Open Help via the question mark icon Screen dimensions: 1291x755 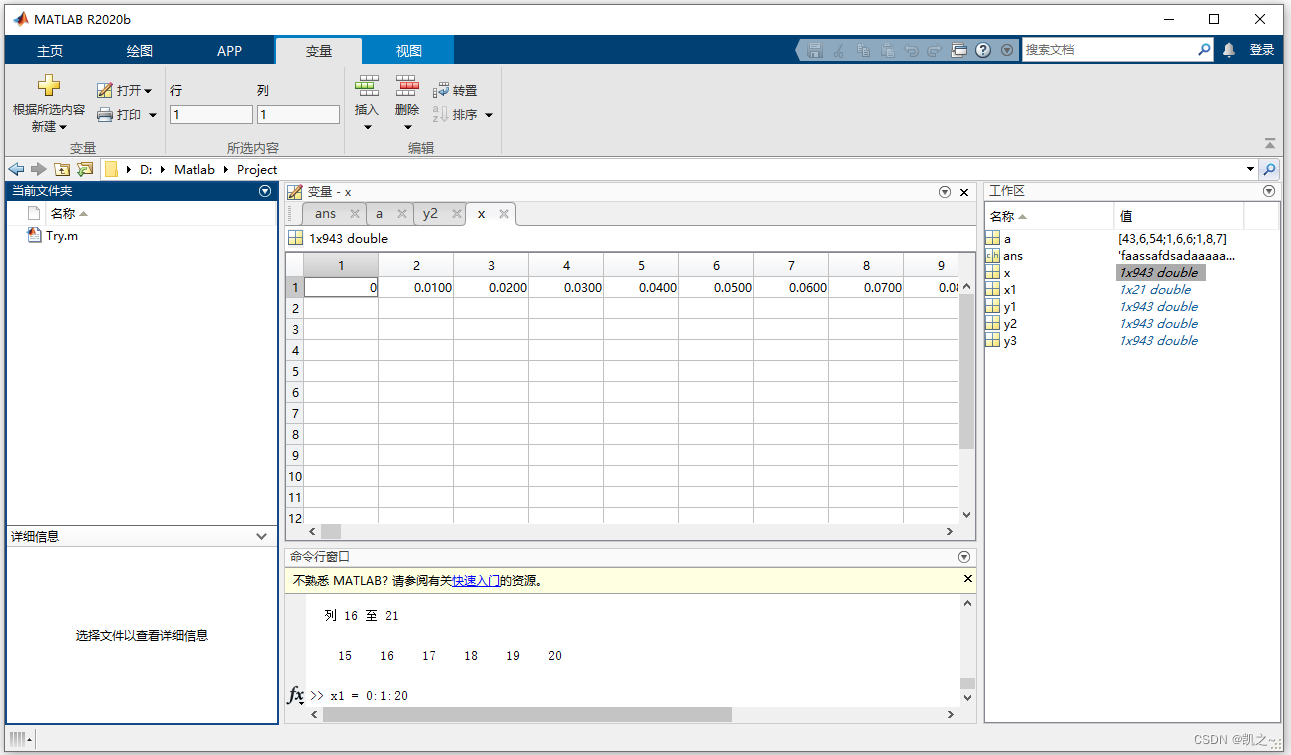coord(983,50)
